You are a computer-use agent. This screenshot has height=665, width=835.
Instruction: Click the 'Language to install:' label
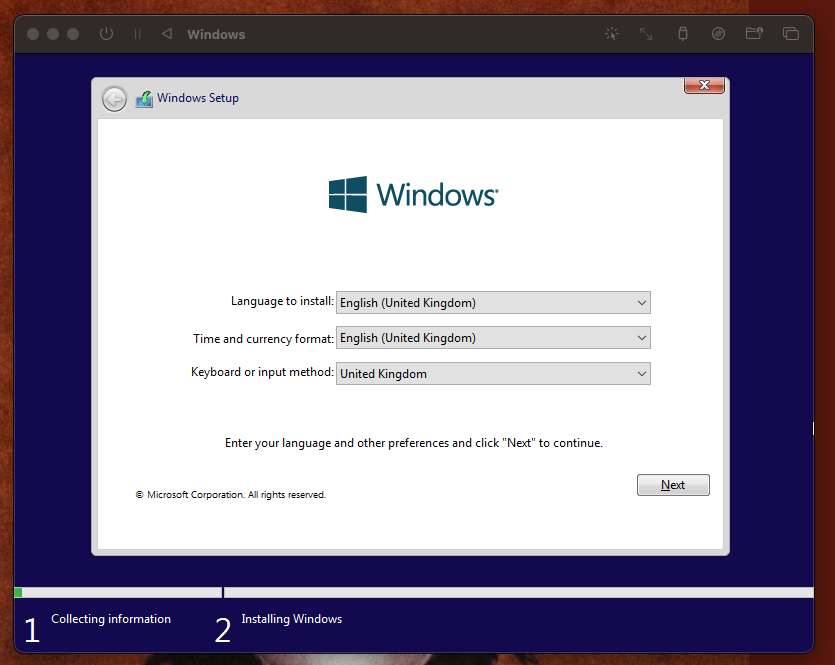[282, 301]
